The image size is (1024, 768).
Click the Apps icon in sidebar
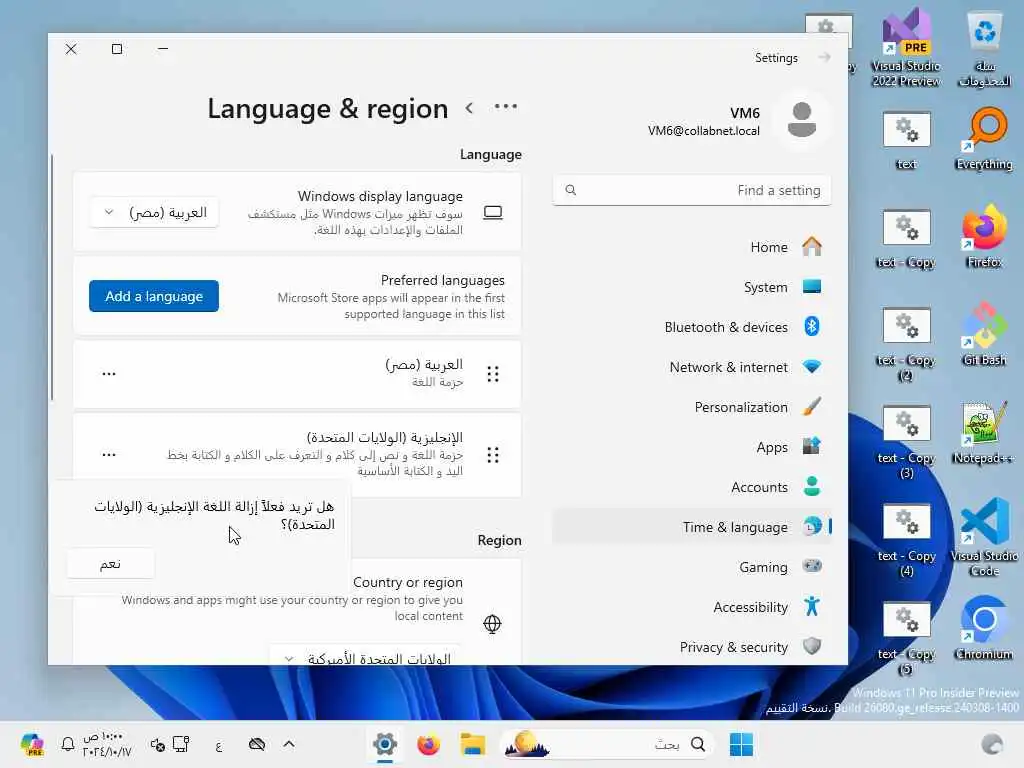point(812,447)
